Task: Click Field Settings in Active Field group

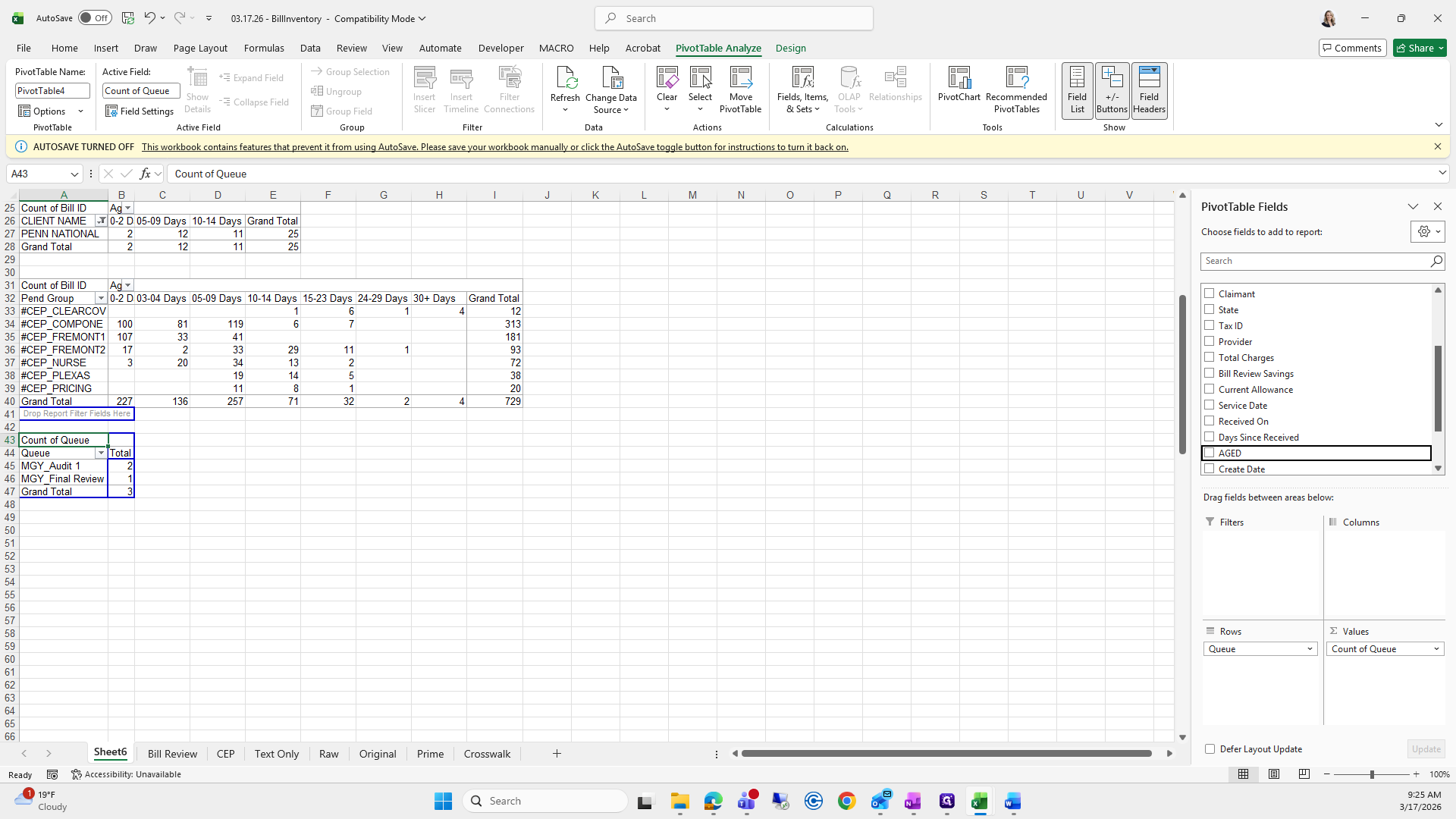Action: click(140, 111)
